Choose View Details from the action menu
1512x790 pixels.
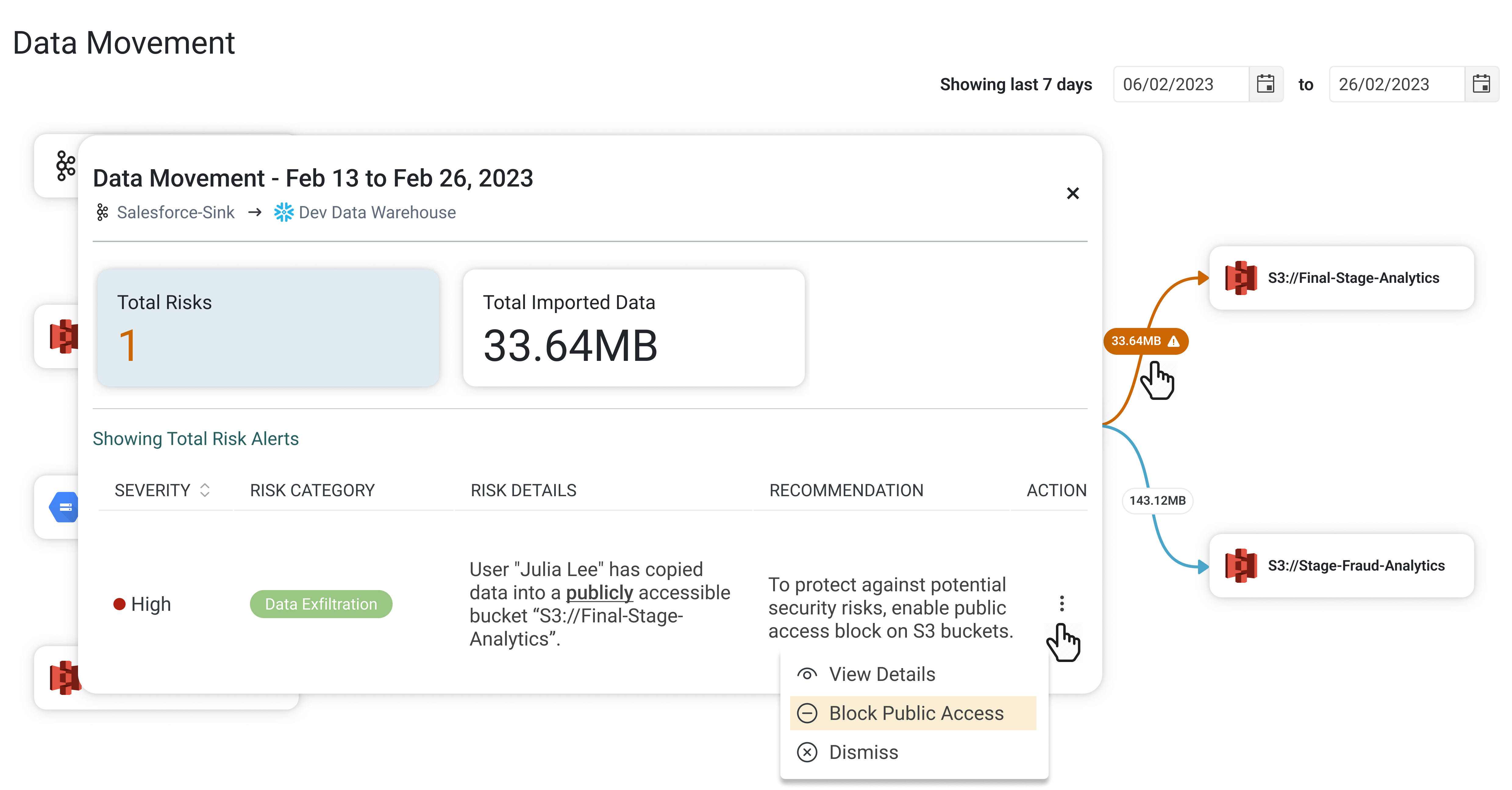point(913,674)
